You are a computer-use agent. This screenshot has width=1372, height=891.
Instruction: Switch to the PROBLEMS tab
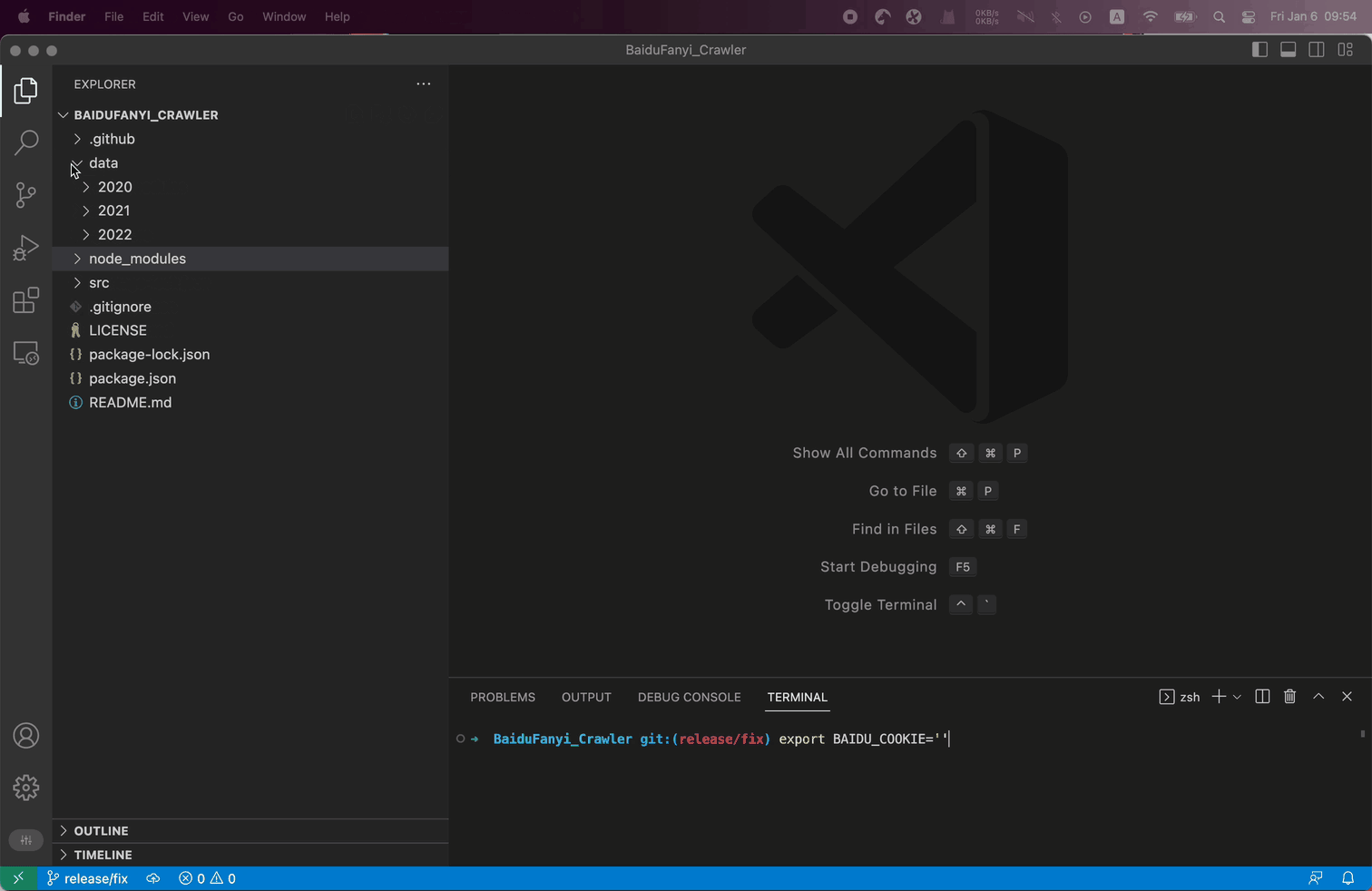503,697
